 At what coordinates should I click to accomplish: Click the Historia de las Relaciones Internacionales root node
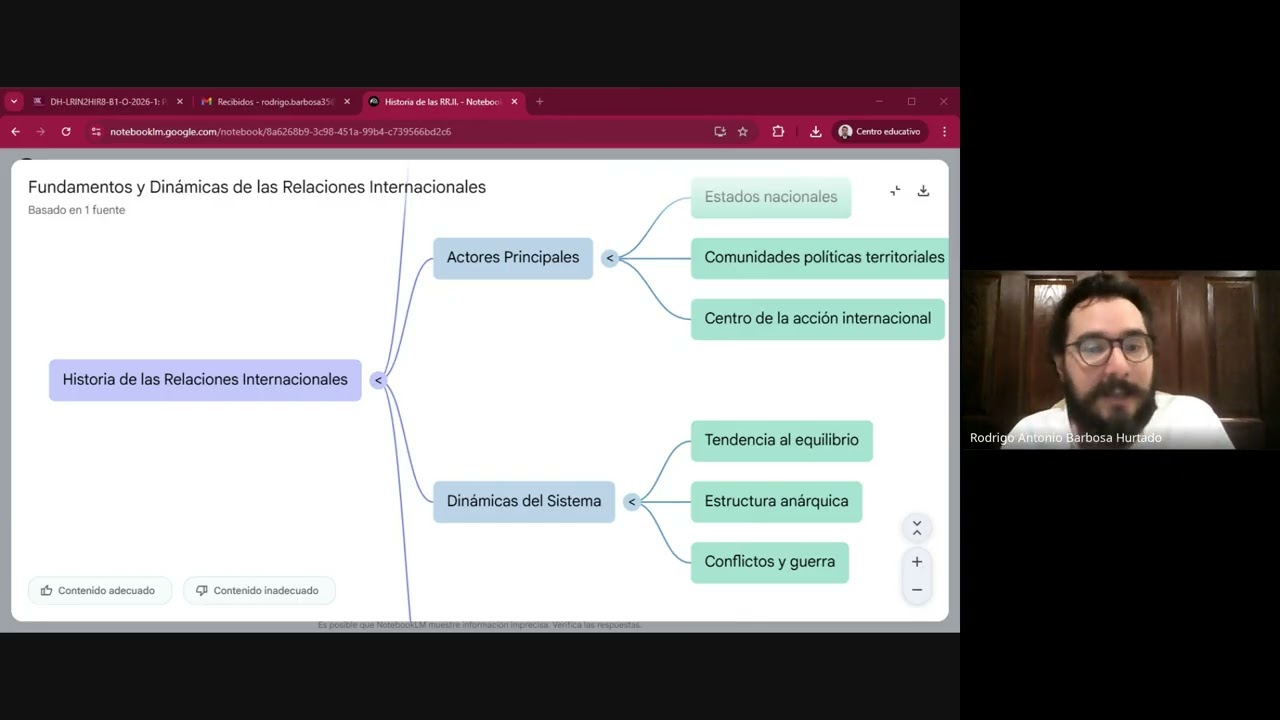tap(205, 380)
